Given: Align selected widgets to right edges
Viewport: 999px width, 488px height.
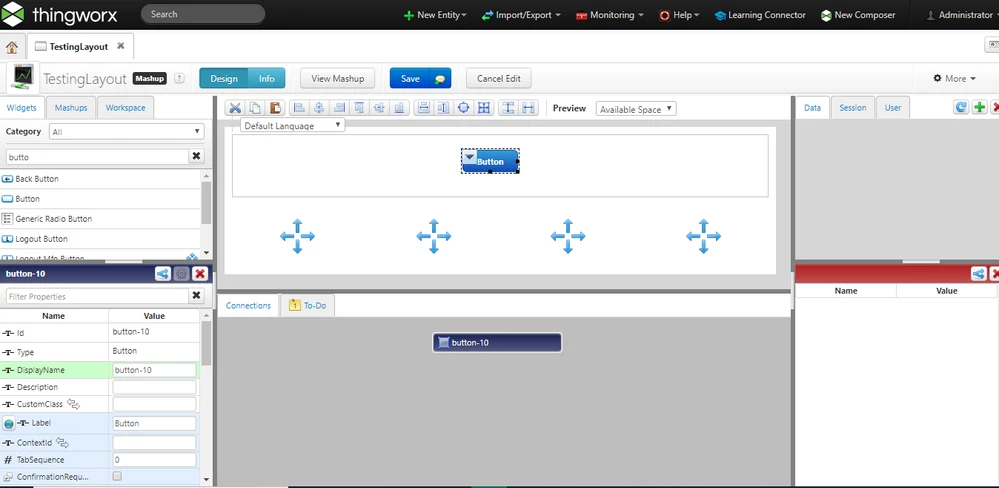Looking at the screenshot, I should (339, 108).
